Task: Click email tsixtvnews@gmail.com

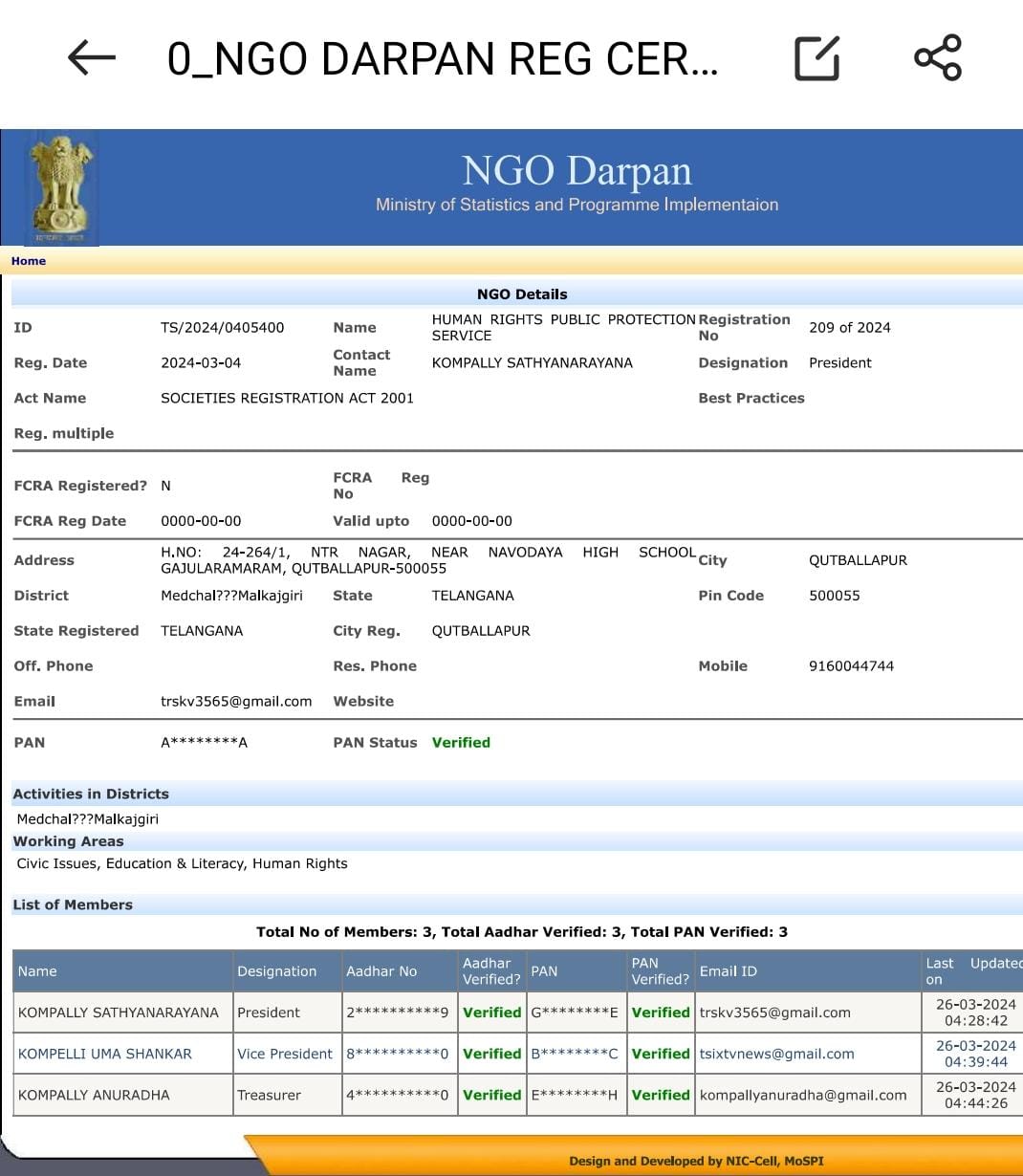Action: tap(776, 1054)
